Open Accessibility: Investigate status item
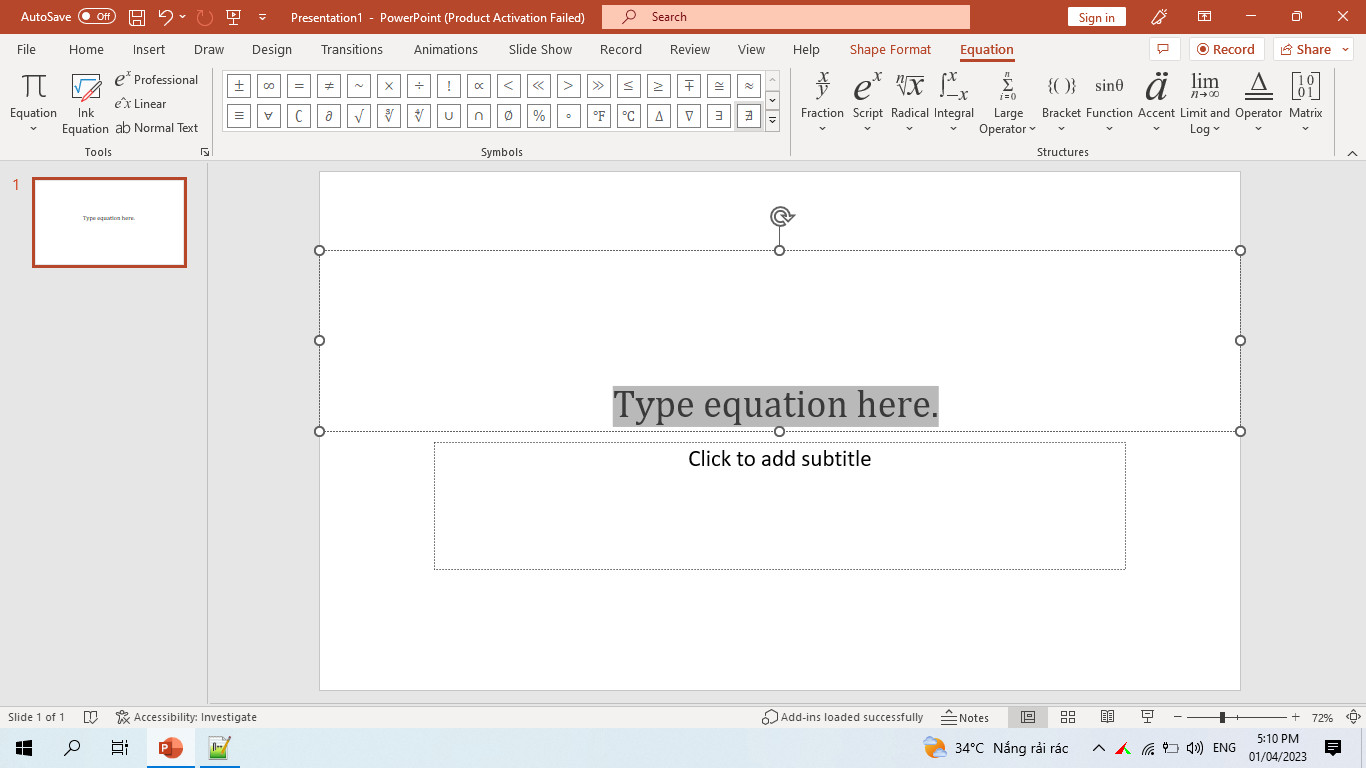 pyautogui.click(x=187, y=717)
